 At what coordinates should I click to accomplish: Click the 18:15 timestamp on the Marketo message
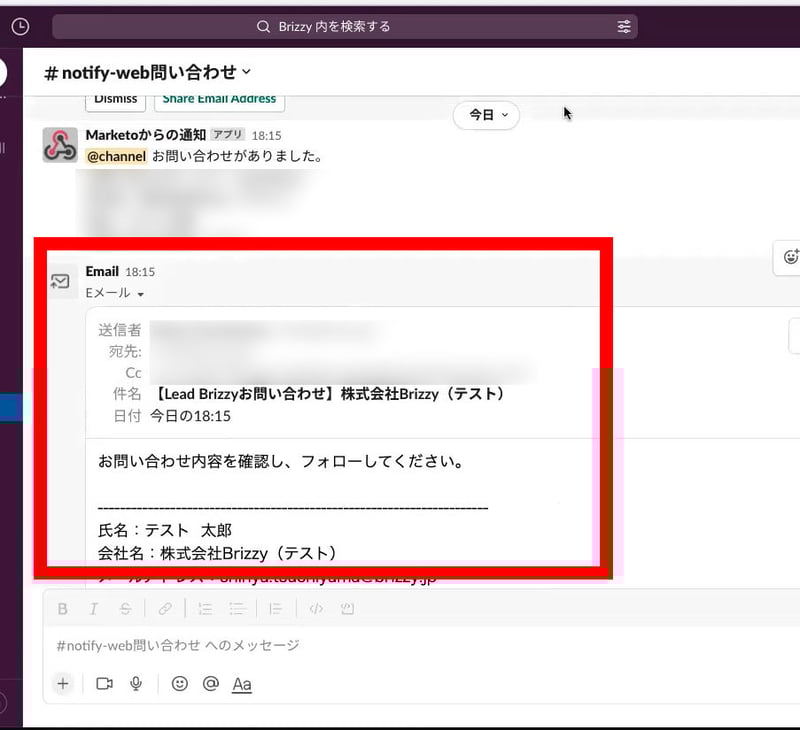266,136
